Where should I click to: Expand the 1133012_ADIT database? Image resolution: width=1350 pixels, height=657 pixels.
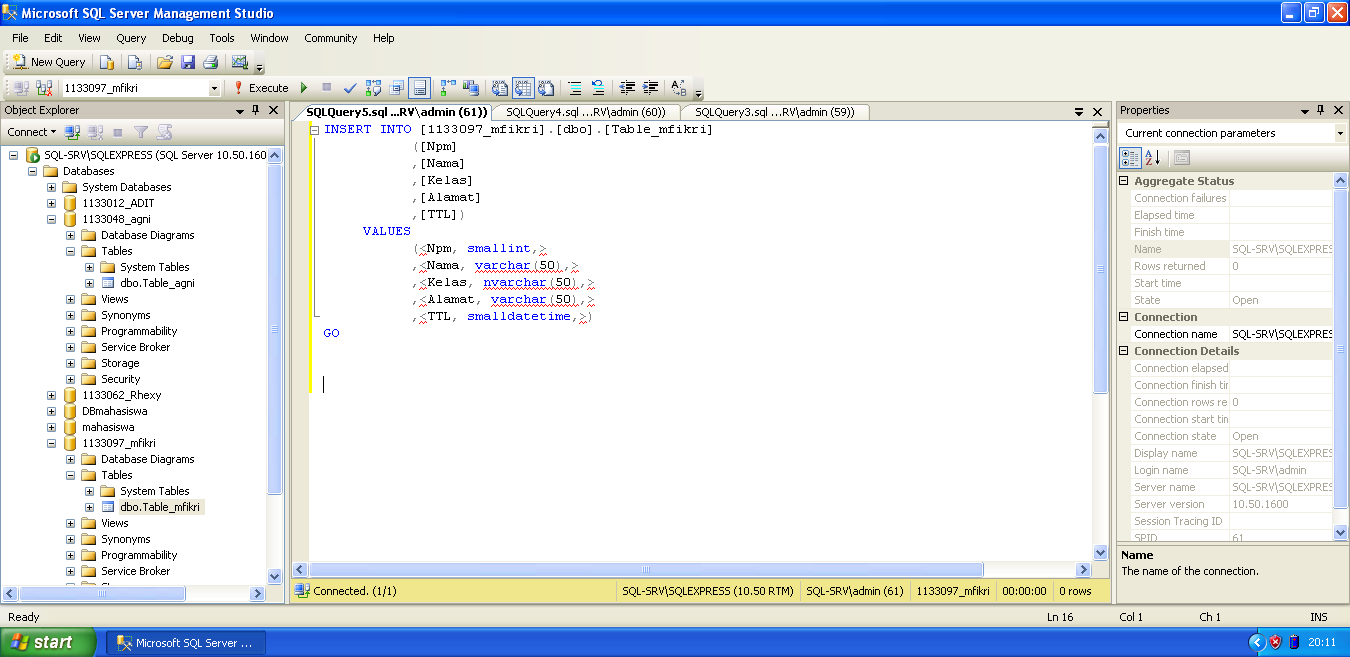coord(51,203)
